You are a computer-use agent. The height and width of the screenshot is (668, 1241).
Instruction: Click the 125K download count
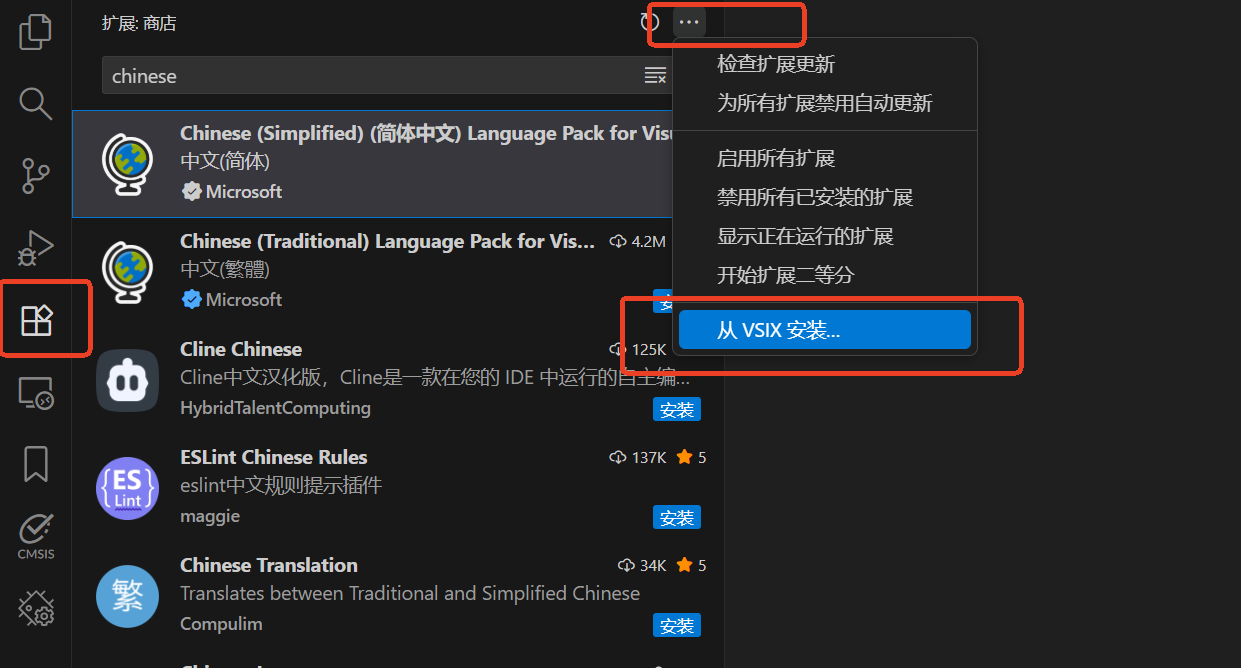click(x=637, y=349)
